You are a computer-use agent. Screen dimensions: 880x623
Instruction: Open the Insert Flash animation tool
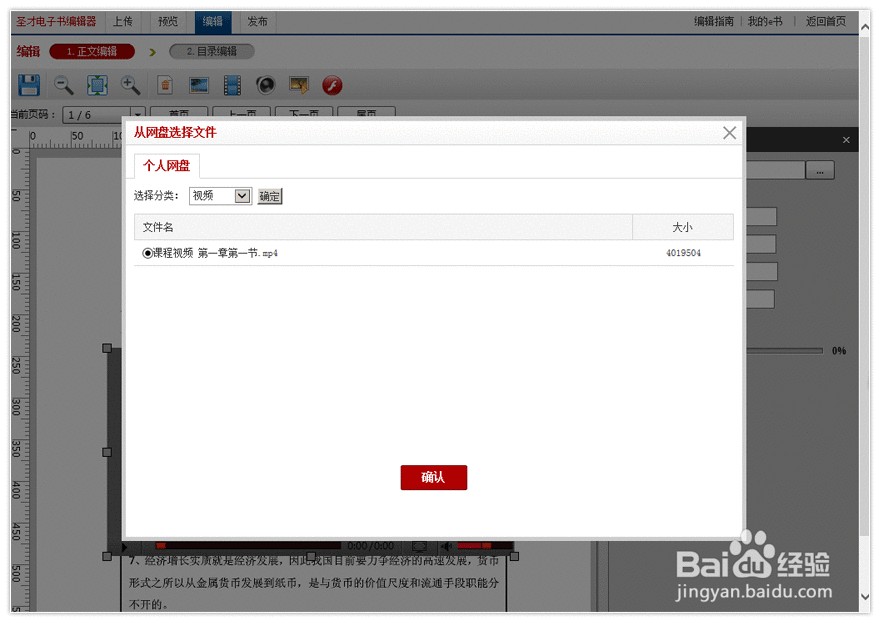[331, 85]
